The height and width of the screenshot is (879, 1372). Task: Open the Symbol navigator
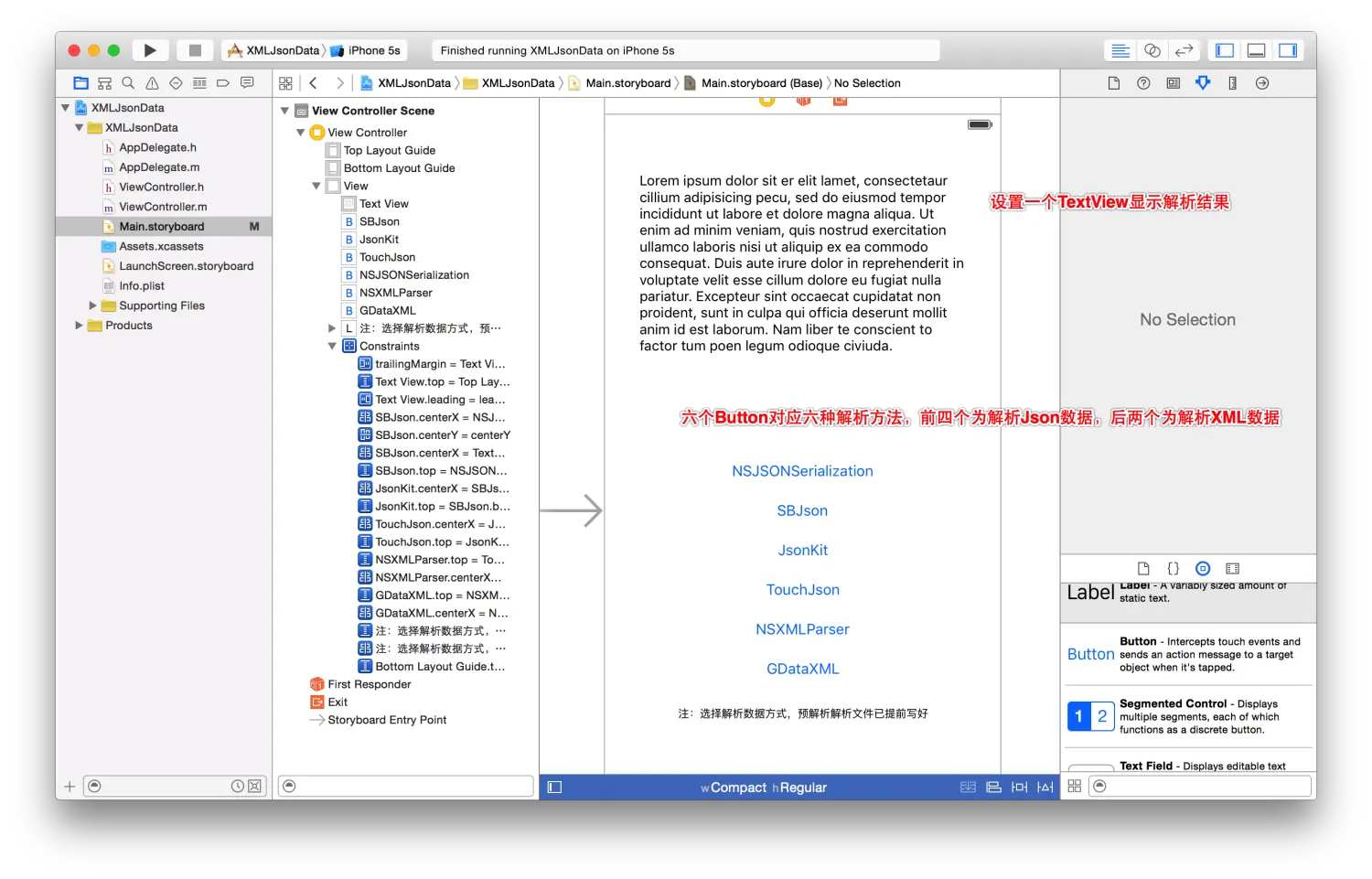pos(104,83)
